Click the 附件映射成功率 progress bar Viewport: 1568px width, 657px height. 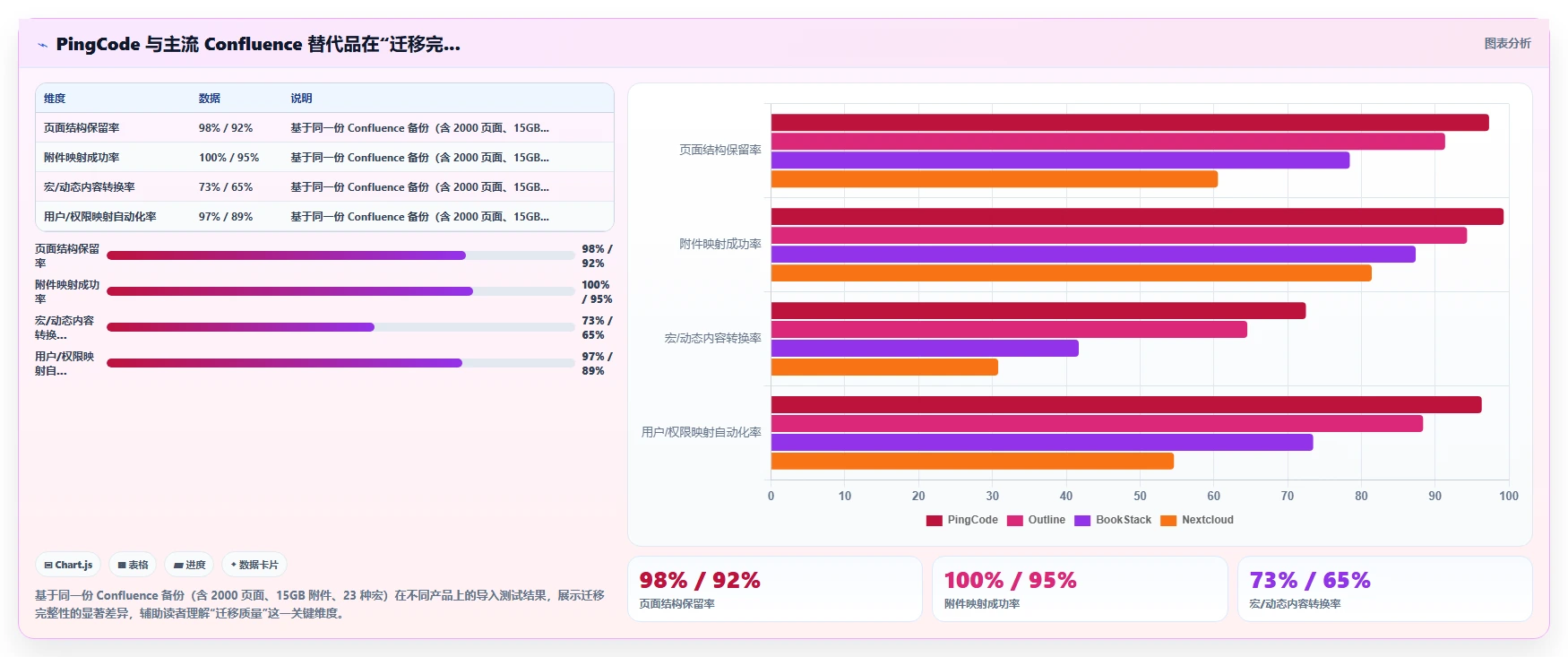[x=340, y=291]
